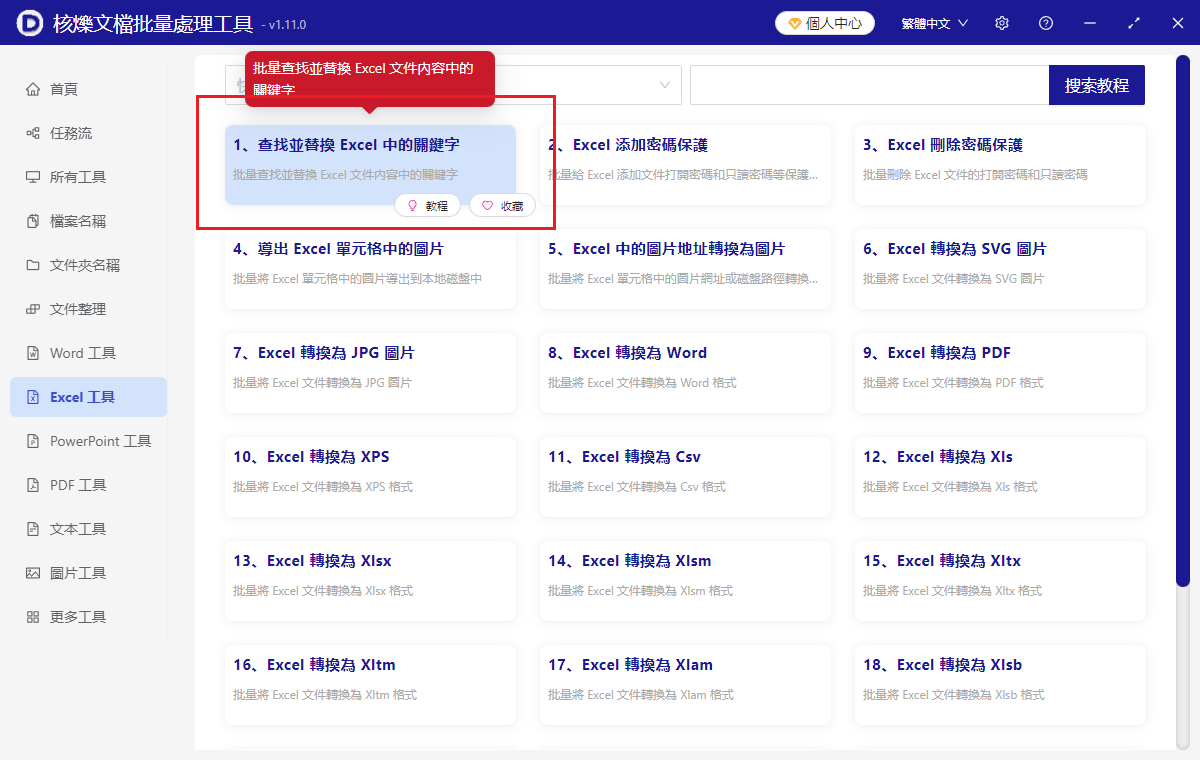Click the 檔案名稱 file name icon

33,221
